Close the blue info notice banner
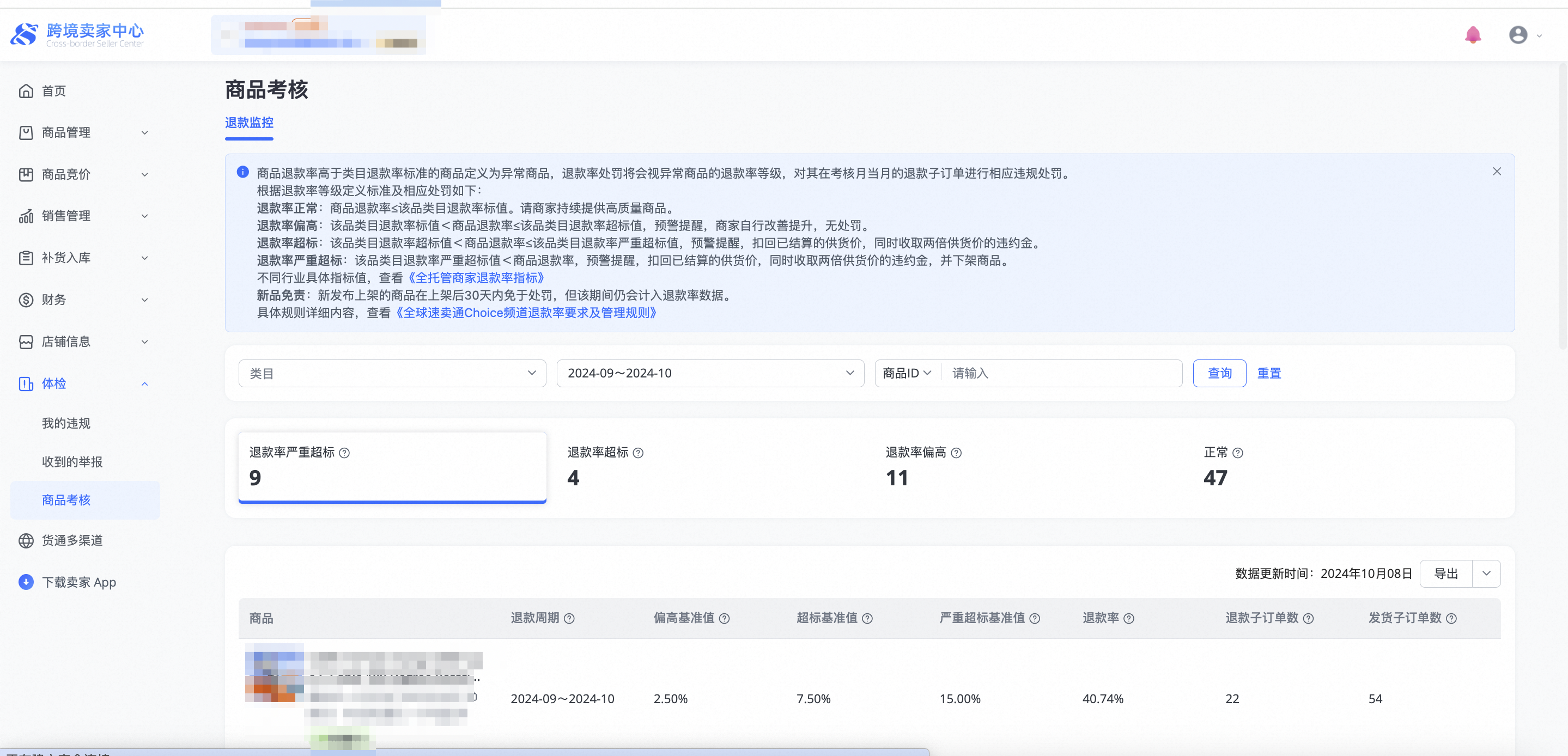1568x756 pixels. point(1497,172)
